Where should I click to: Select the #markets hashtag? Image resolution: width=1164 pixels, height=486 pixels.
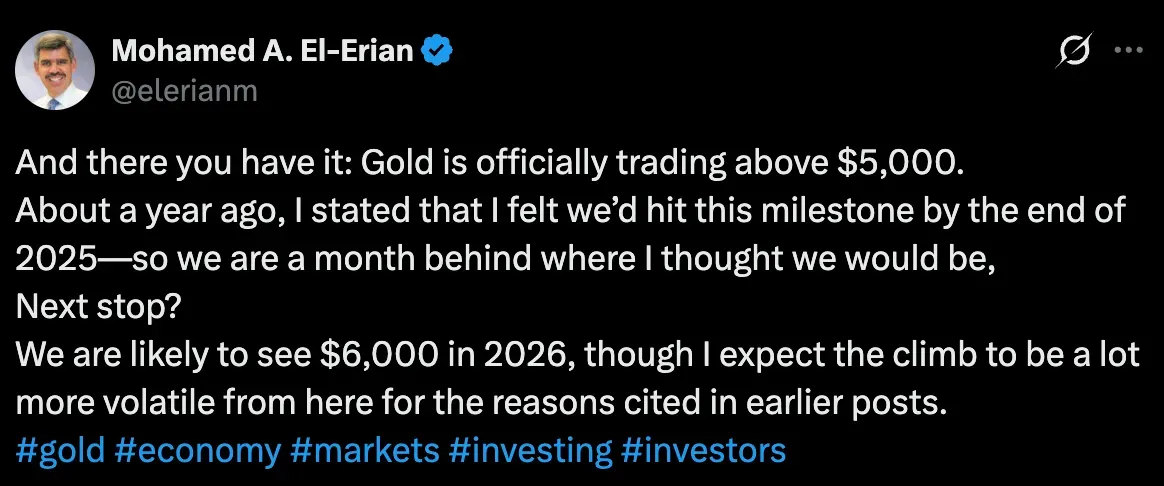[364, 451]
